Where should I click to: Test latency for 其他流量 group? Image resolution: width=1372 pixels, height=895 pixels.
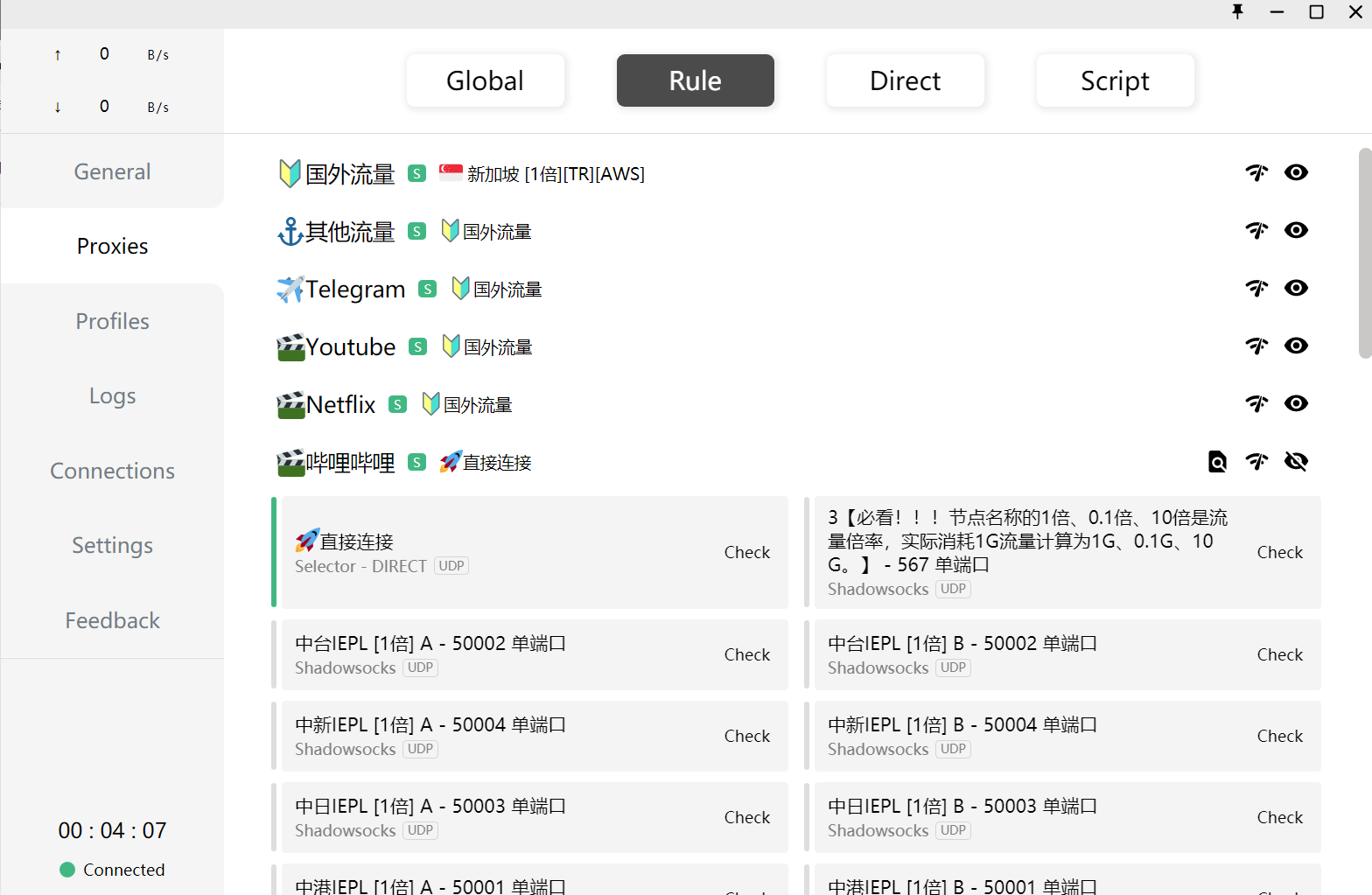click(1256, 230)
